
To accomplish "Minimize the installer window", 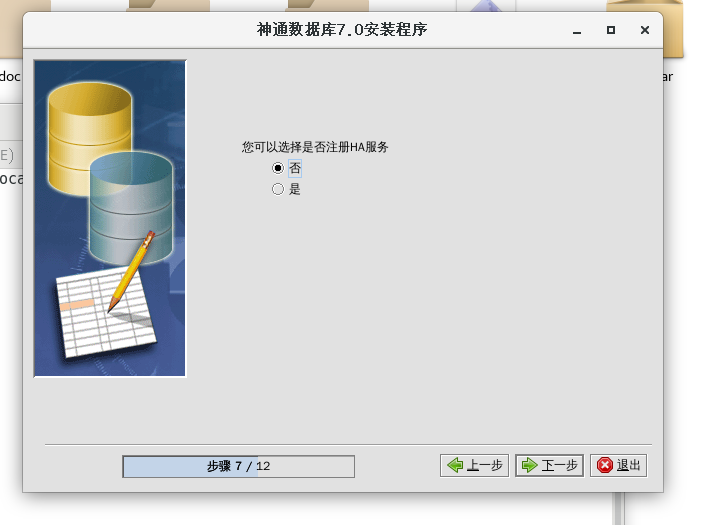I will tap(577, 30).
